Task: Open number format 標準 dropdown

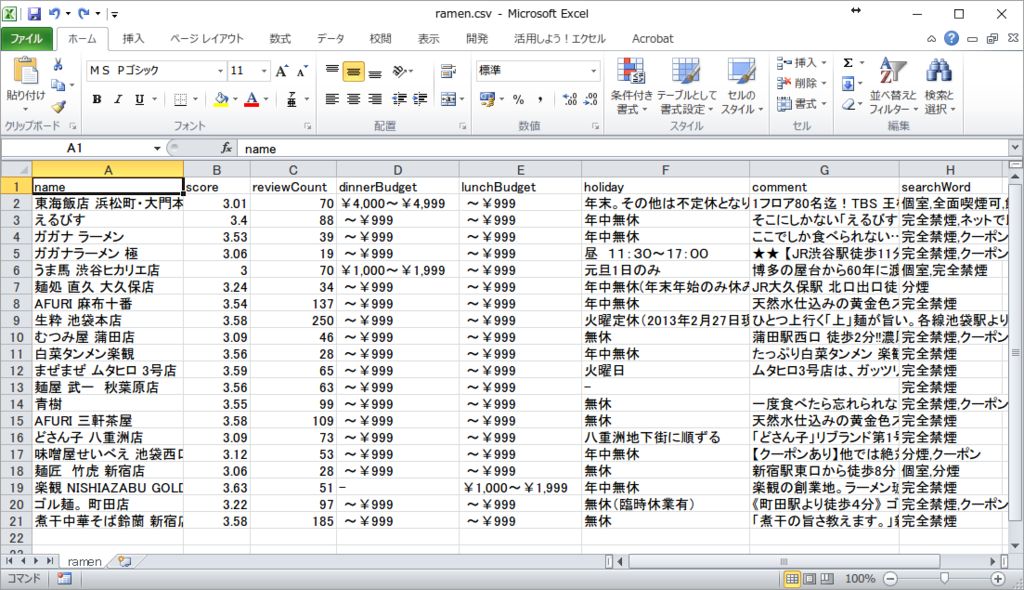Action: (593, 71)
